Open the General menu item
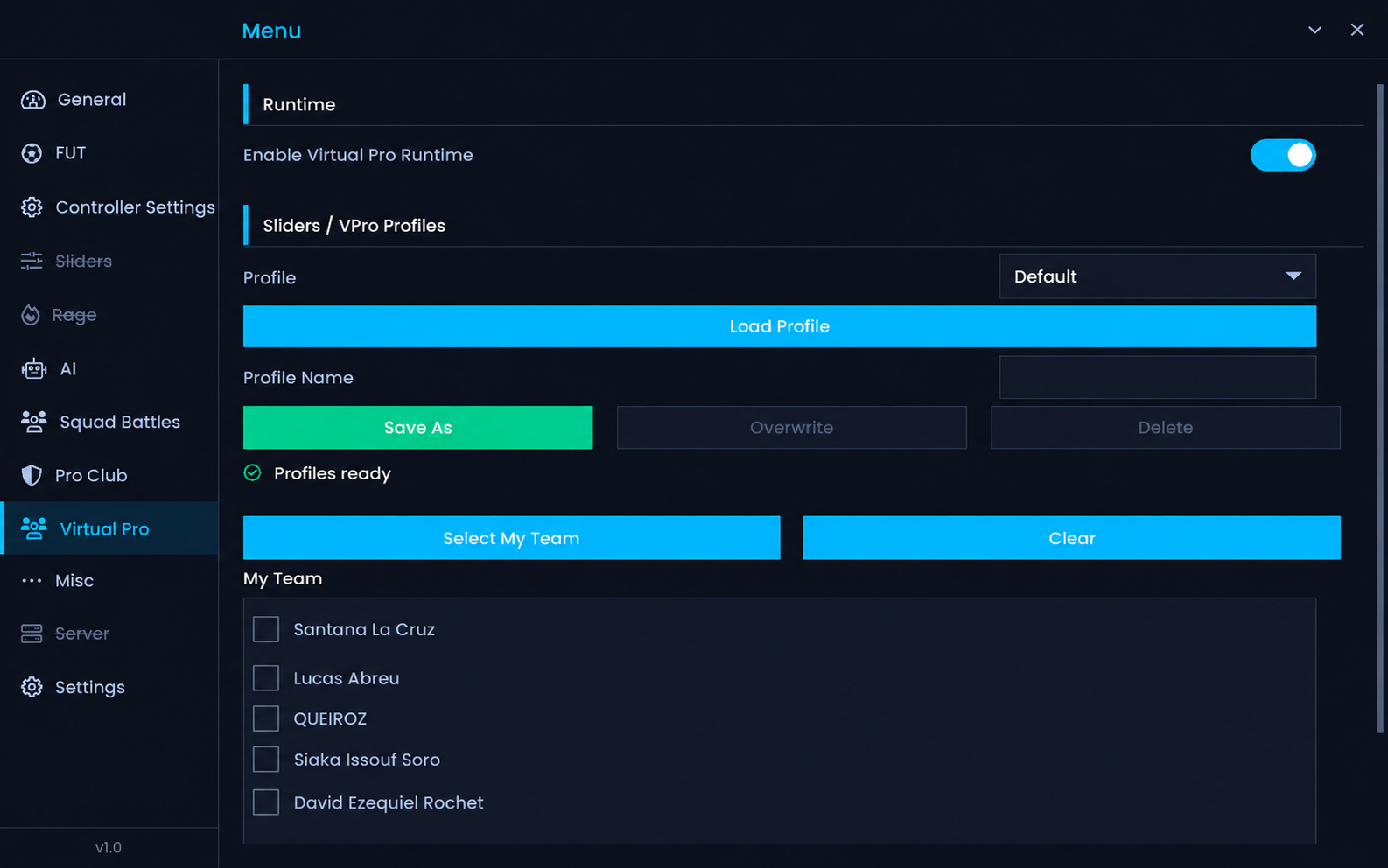Image resolution: width=1388 pixels, height=868 pixels. pyautogui.click(x=109, y=100)
